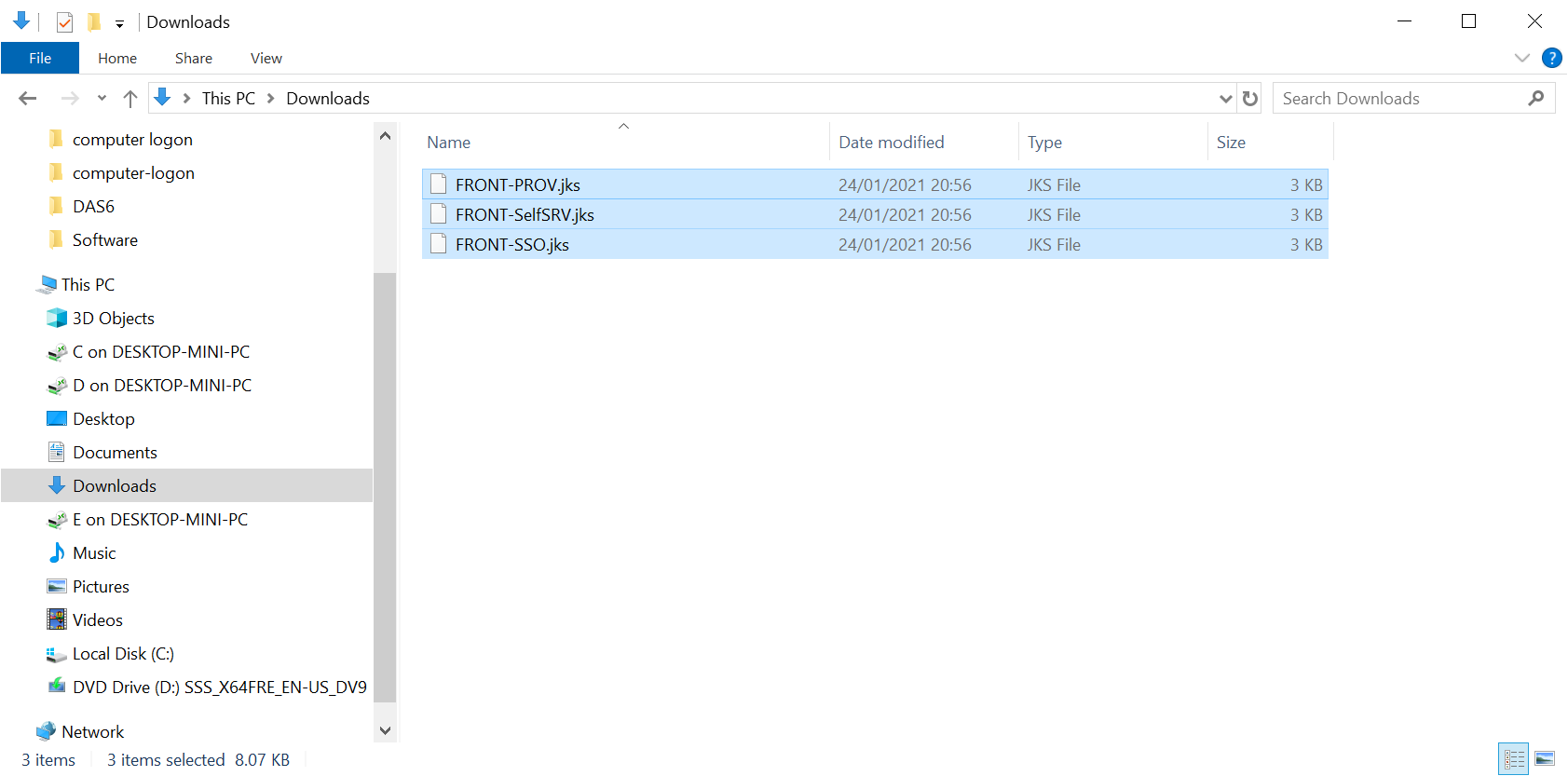Switch to the View ribbon tab
The height and width of the screenshot is (776, 1568).
[x=266, y=58]
